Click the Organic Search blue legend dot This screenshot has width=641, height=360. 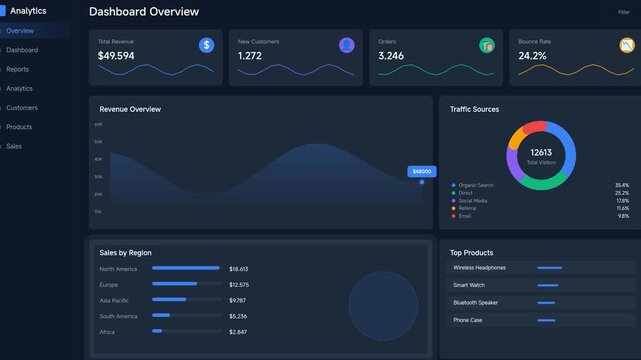[453, 185]
